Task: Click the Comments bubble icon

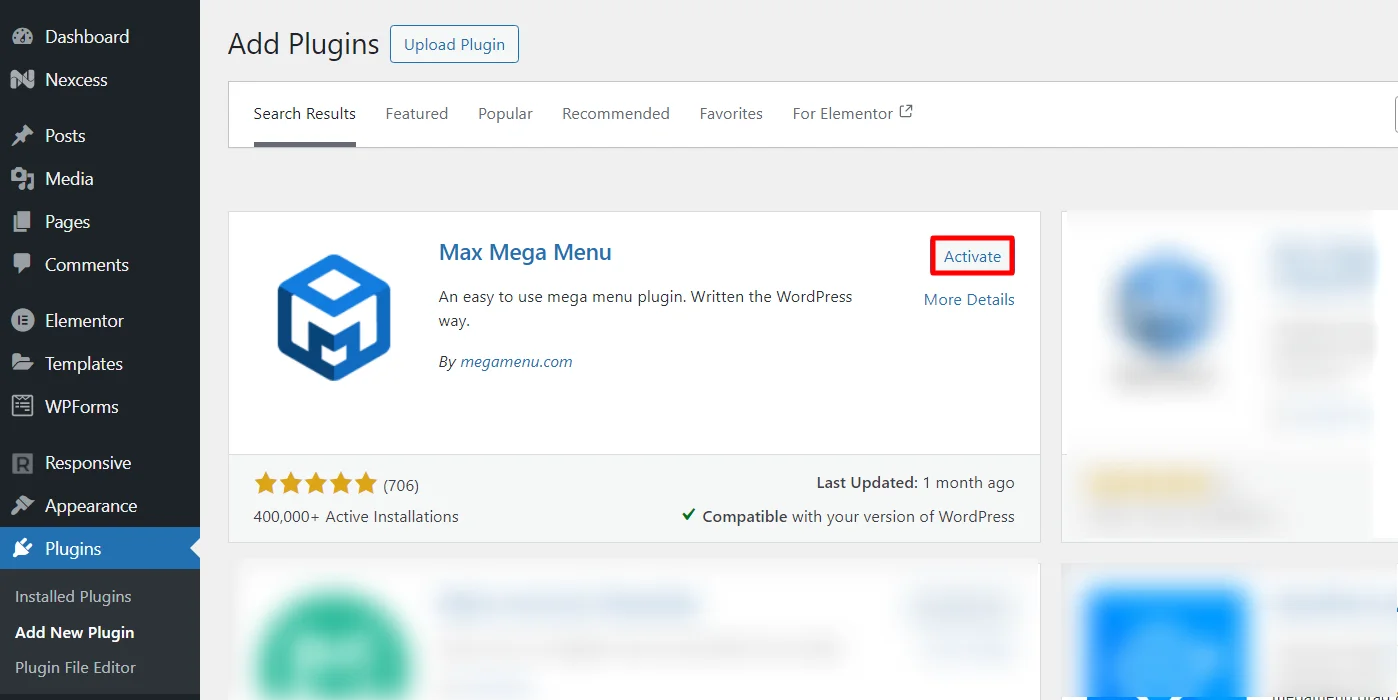Action: pos(22,265)
